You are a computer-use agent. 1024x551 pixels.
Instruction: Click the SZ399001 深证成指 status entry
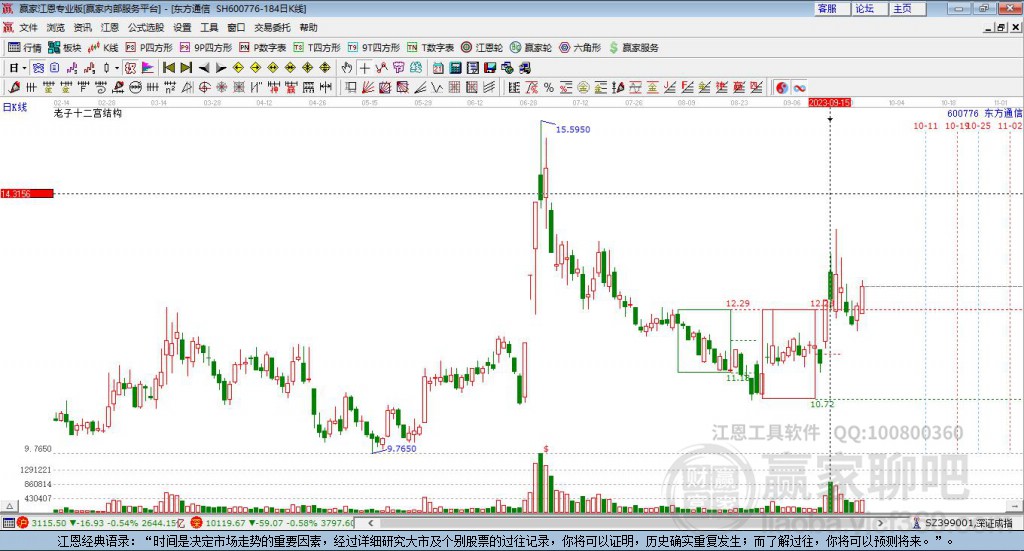963,523
